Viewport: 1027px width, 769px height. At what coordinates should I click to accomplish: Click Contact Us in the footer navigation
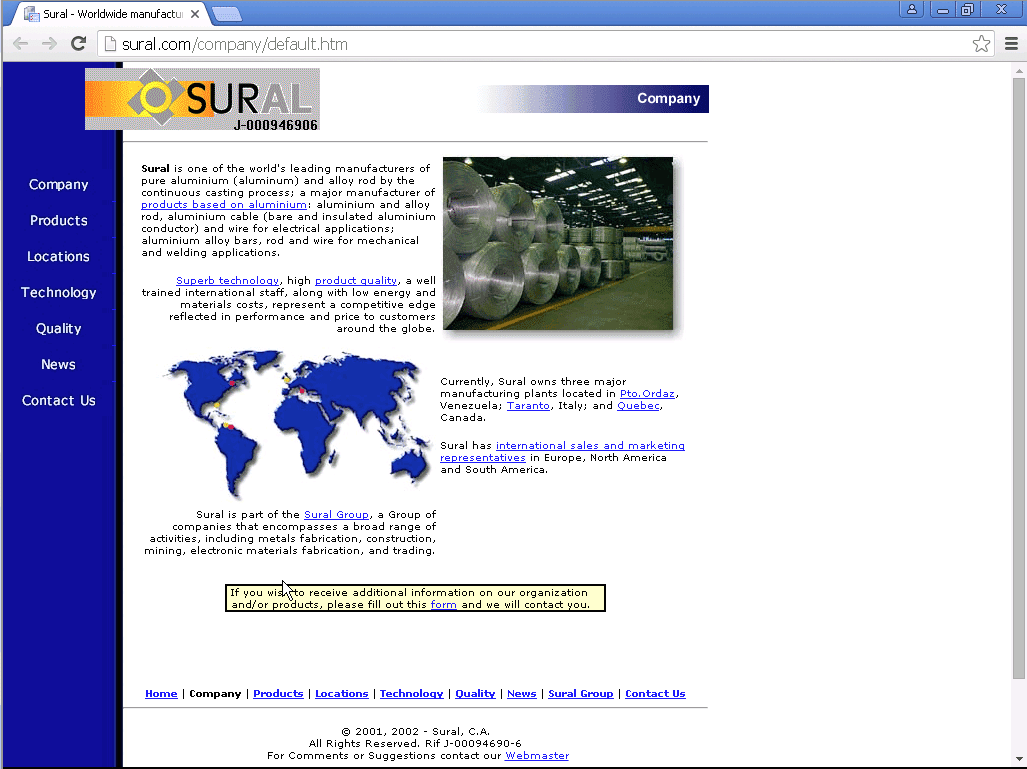click(655, 694)
